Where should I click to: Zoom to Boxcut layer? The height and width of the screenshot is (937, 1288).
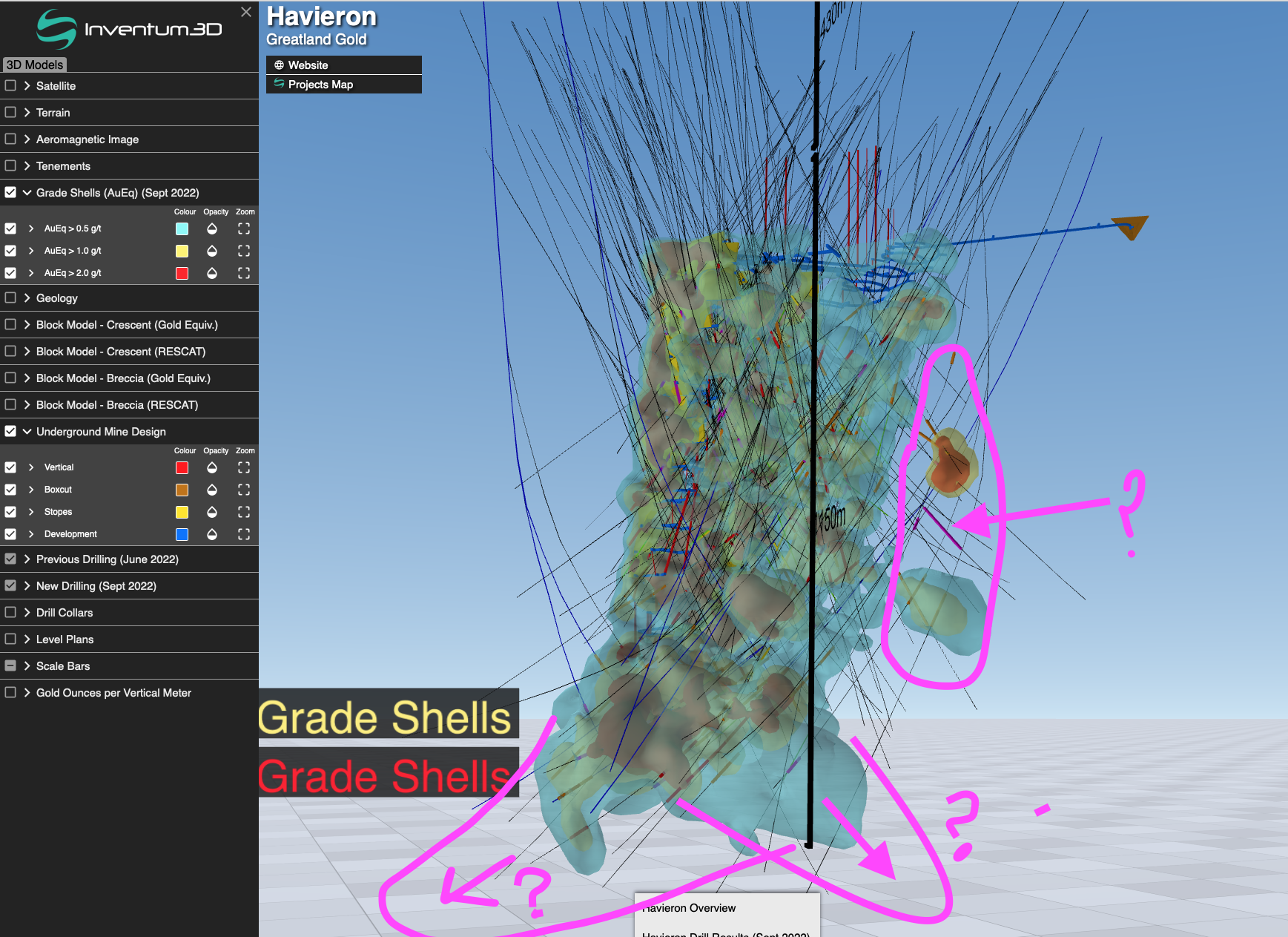click(x=244, y=490)
